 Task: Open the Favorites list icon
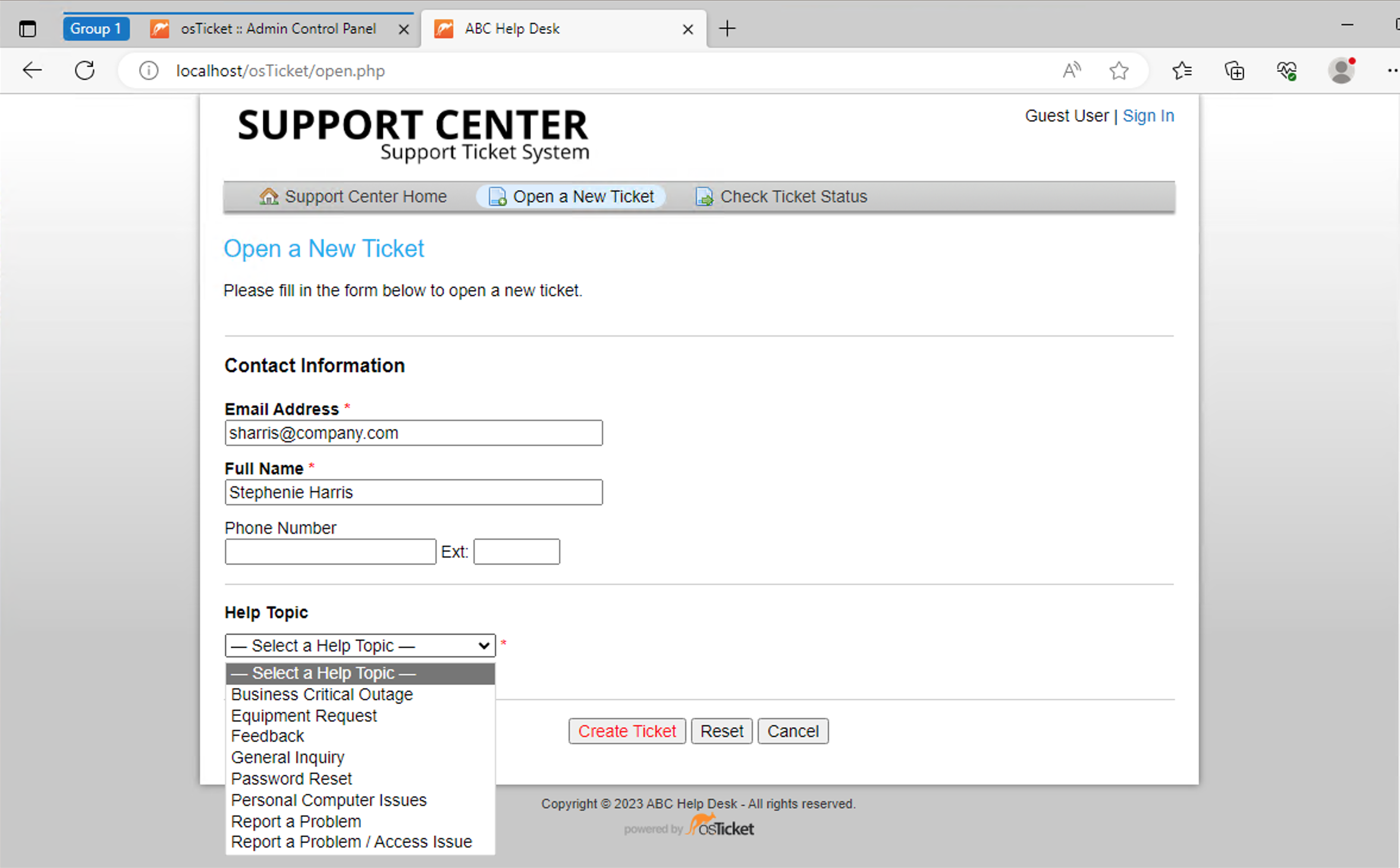coord(1182,71)
